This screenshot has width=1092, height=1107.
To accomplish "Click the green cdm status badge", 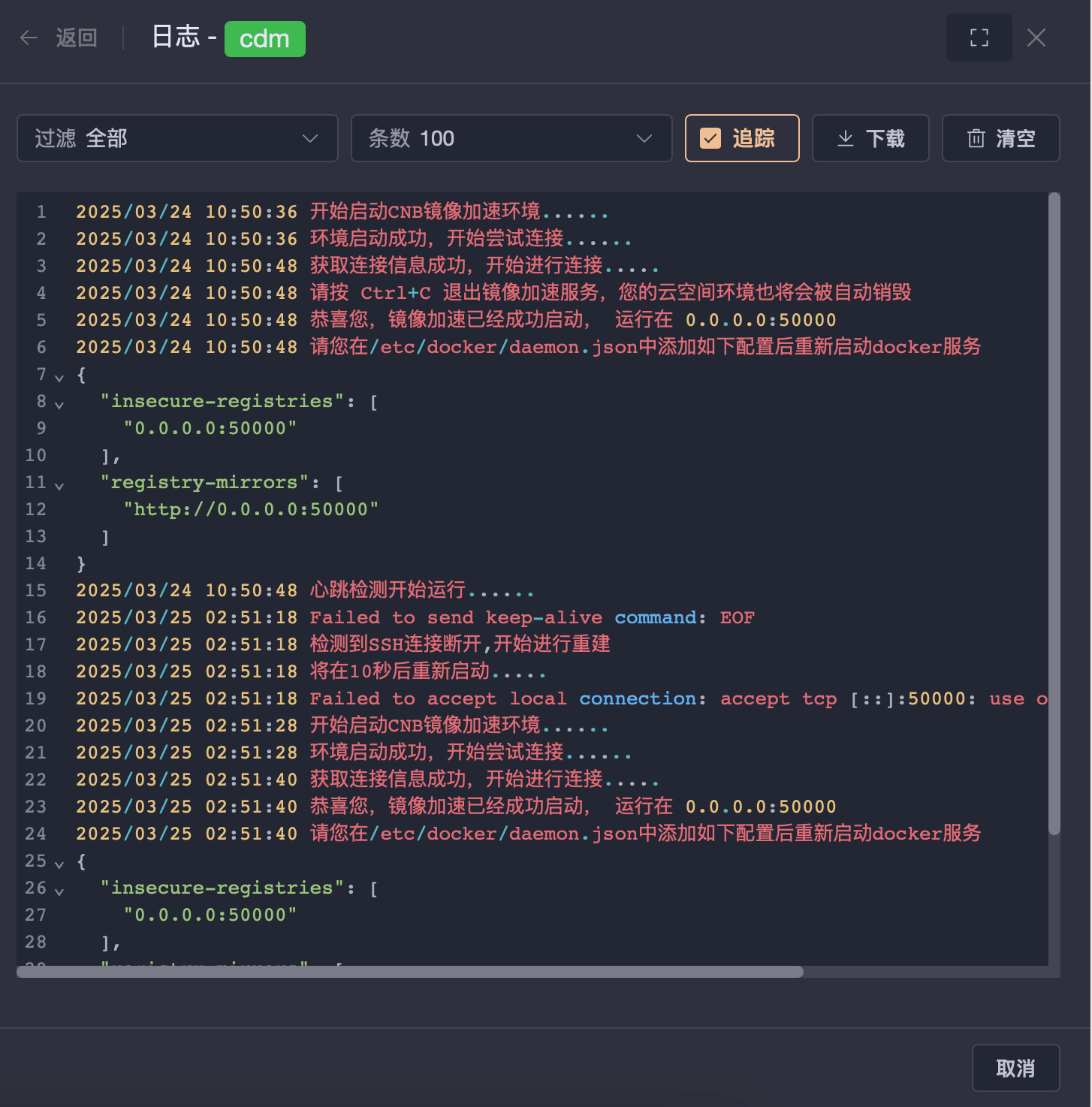I will pos(264,38).
